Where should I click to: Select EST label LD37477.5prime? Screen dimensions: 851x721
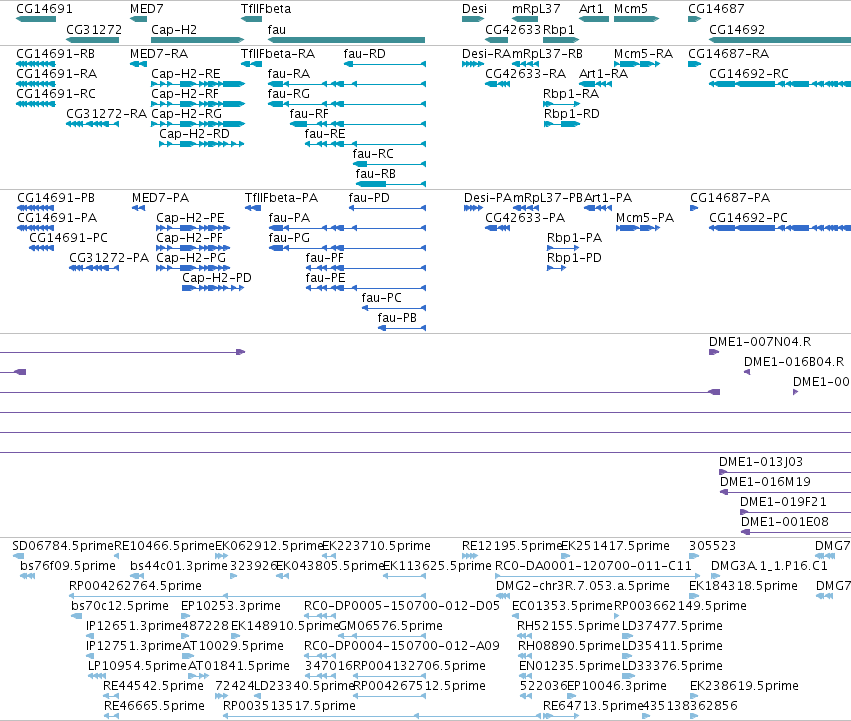[x=672, y=626]
